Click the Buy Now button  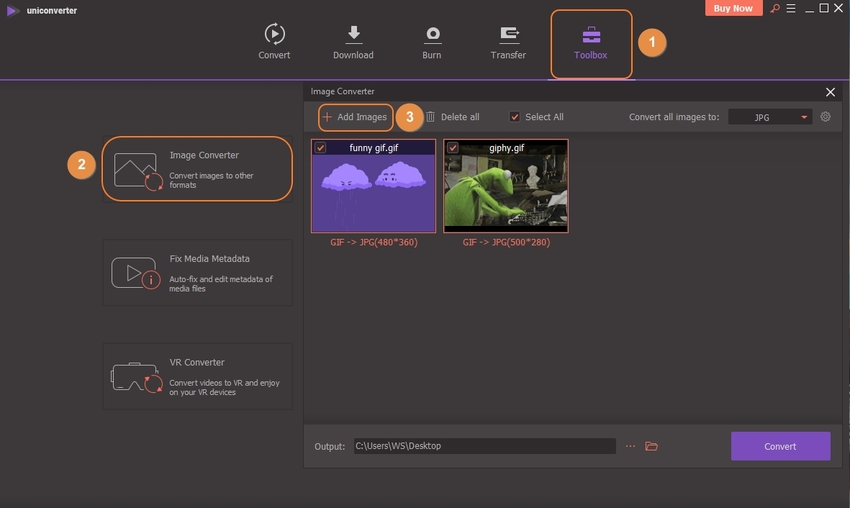click(x=735, y=8)
